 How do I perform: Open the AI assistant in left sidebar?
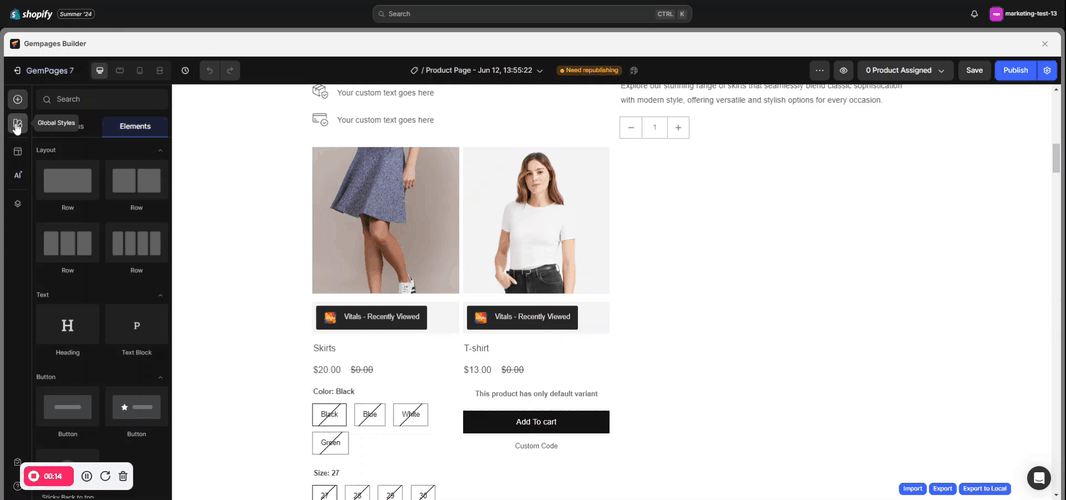(17, 175)
